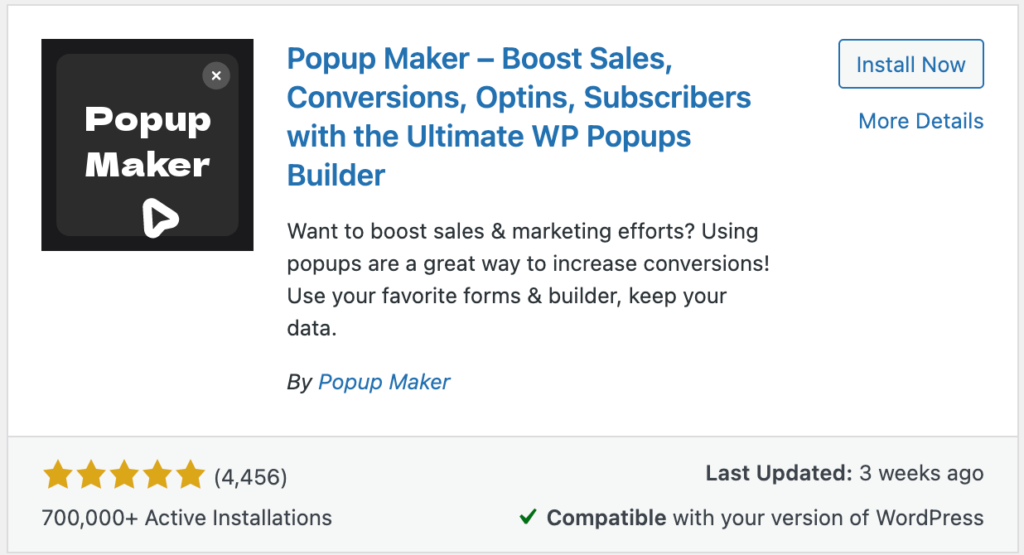The width and height of the screenshot is (1024, 555).
Task: Click the italic By label
Action: (299, 381)
